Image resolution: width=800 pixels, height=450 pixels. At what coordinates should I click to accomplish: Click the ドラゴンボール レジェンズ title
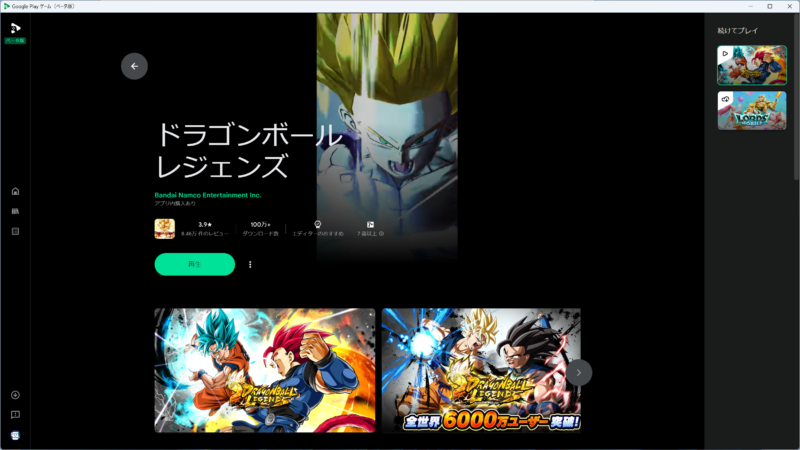(248, 151)
